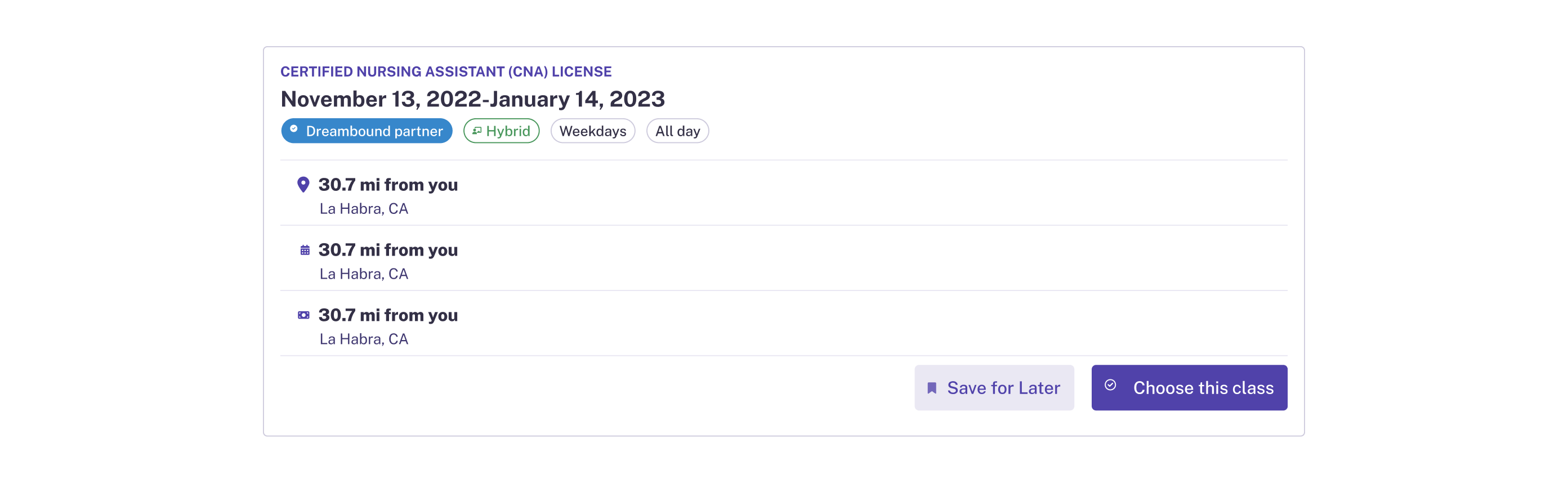Viewport: 1568px width, 483px height.
Task: Click La Habra, CA beside the calendar row
Action: pyautogui.click(x=363, y=274)
